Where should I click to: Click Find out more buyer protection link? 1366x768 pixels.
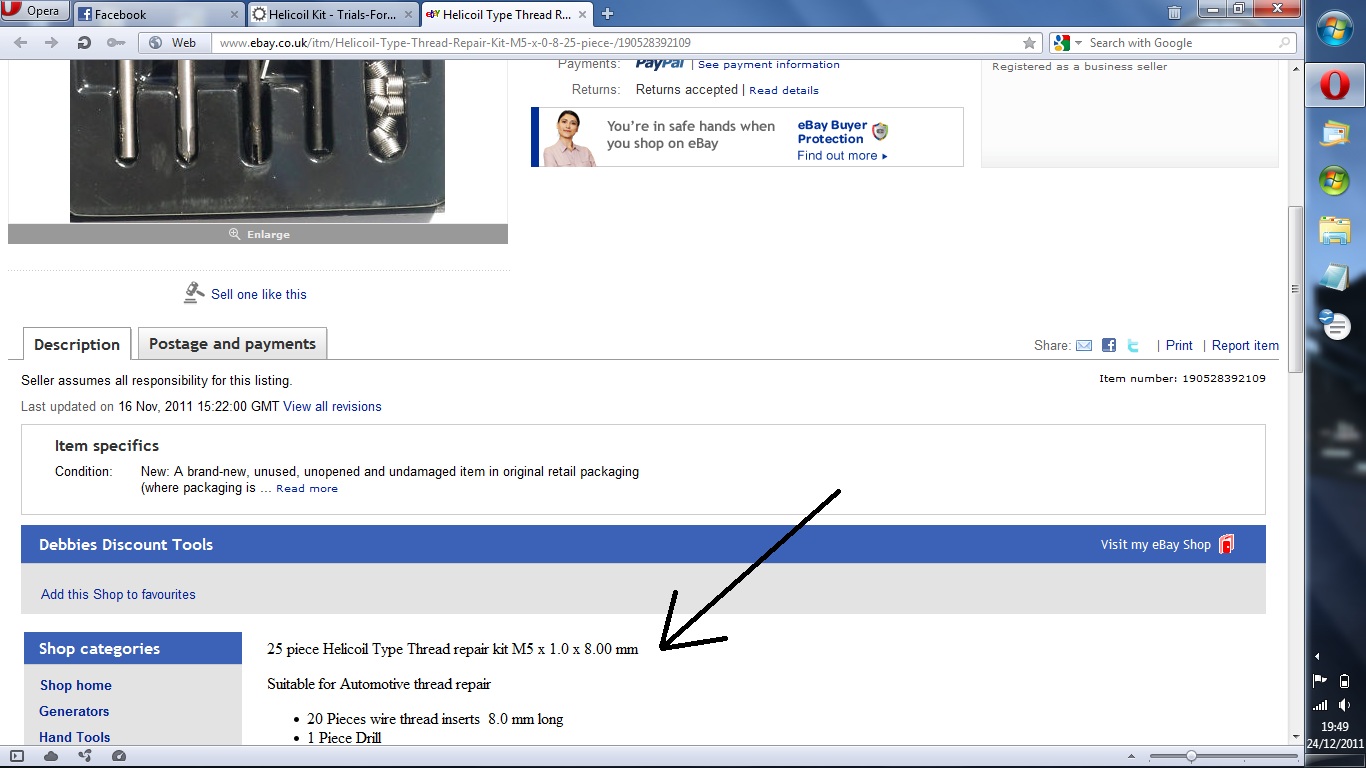pos(842,156)
